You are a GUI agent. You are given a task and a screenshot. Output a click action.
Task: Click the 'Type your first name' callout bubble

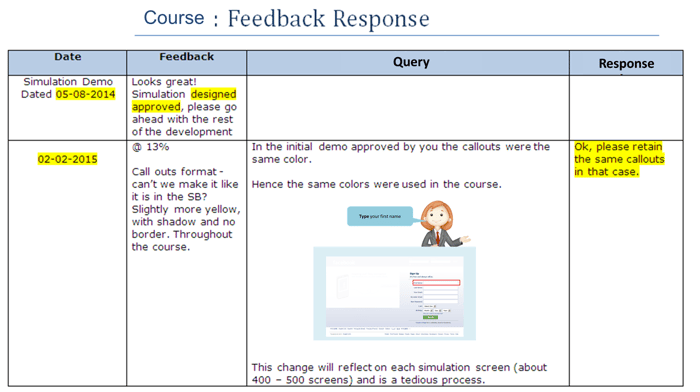coord(380,216)
